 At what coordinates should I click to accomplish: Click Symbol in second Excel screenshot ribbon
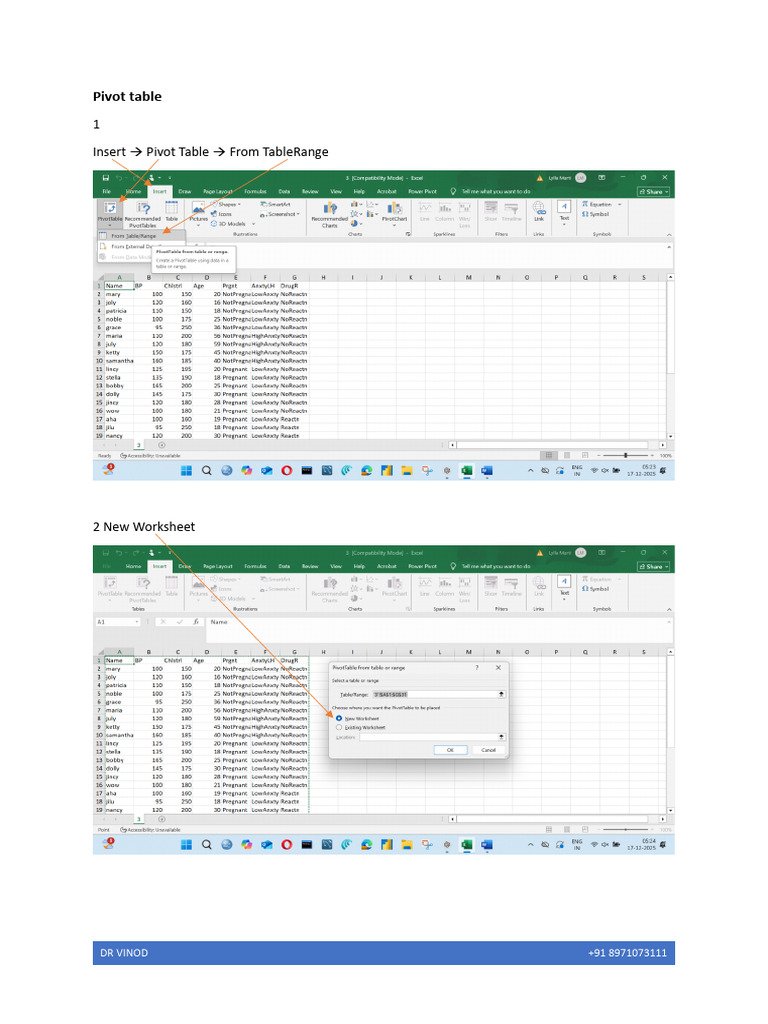596,589
